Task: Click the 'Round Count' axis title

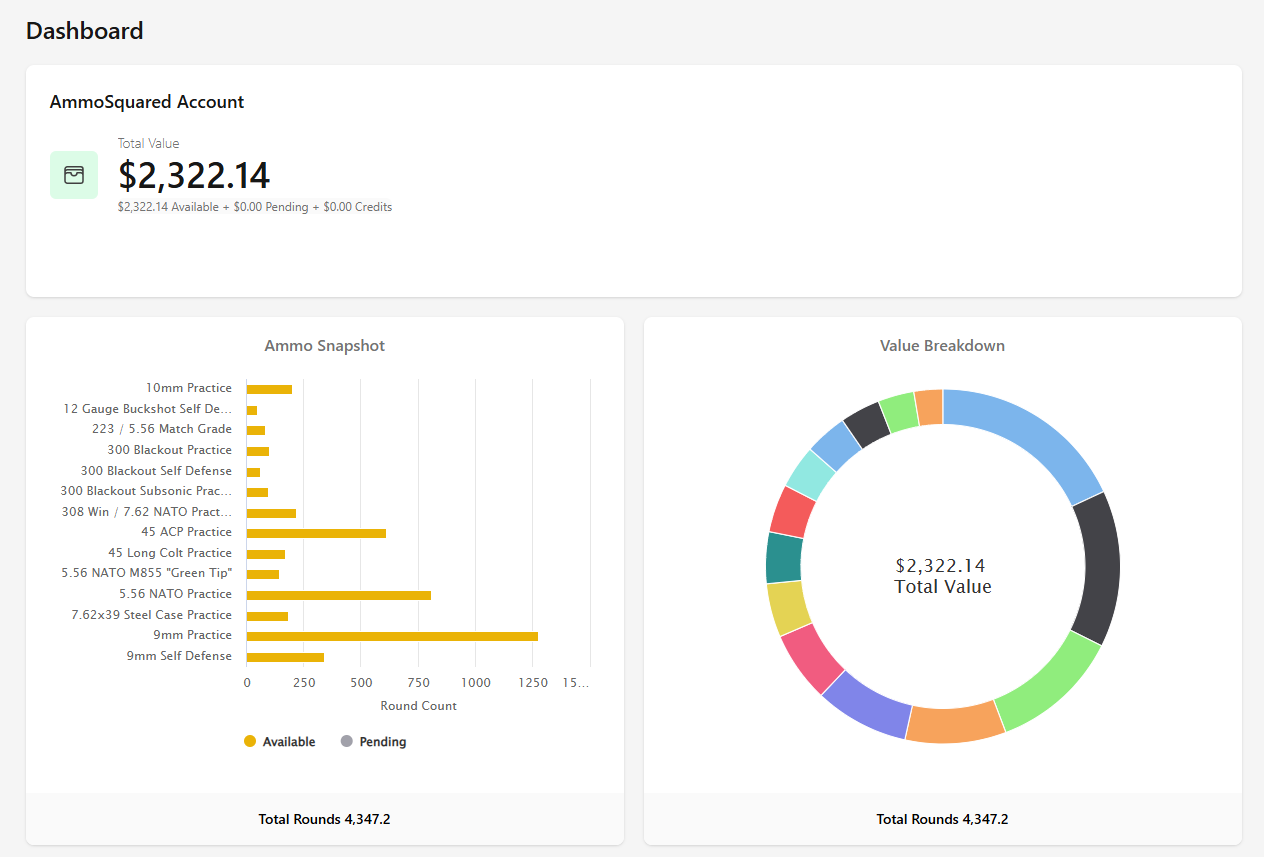Action: [419, 706]
